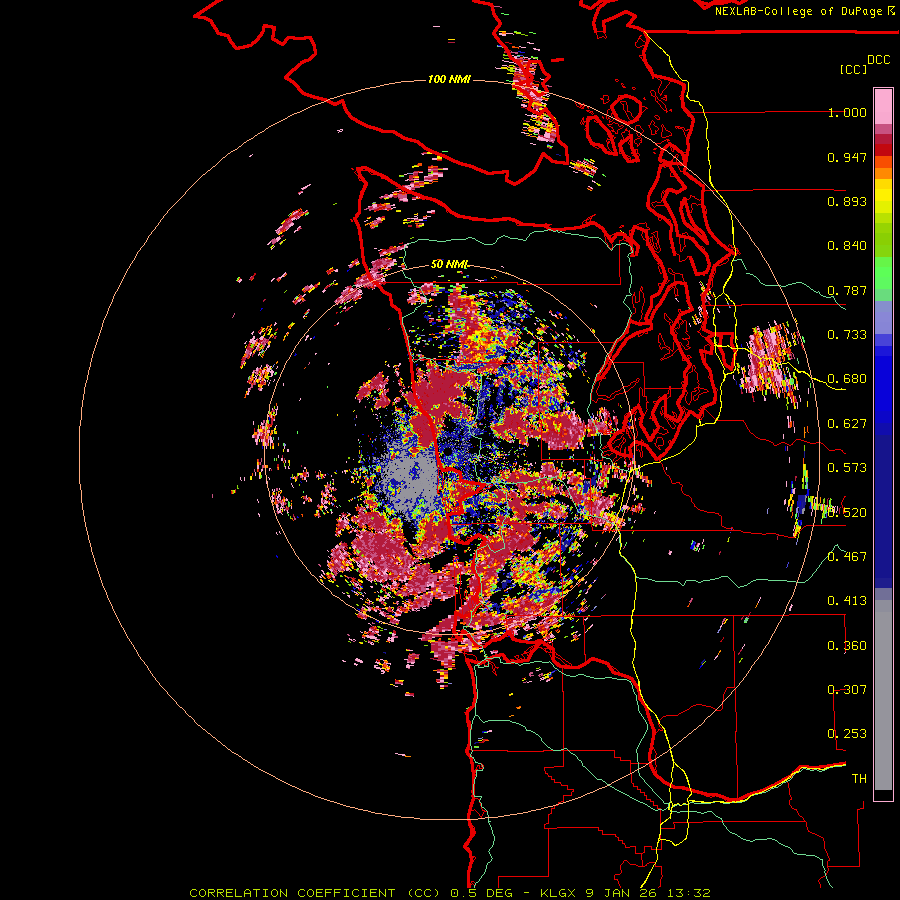900x900 pixels.
Task: Click the 0.307 value on color scale
Action: (847, 690)
